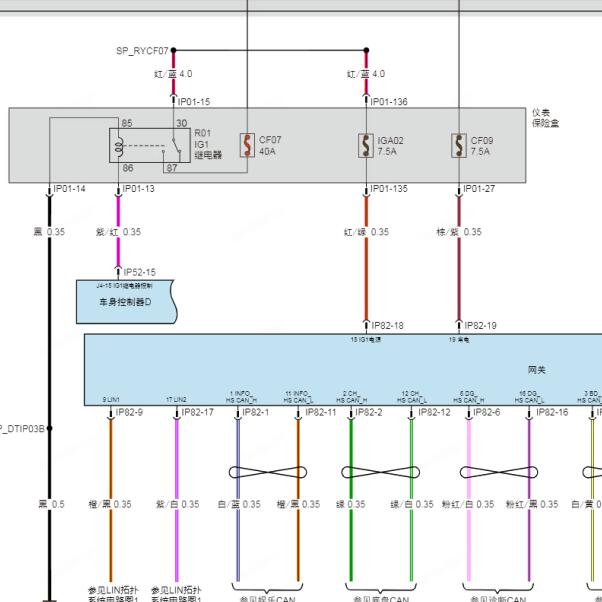Click the 黑 0.5 wire label
602x602 pixels.
click(x=51, y=504)
